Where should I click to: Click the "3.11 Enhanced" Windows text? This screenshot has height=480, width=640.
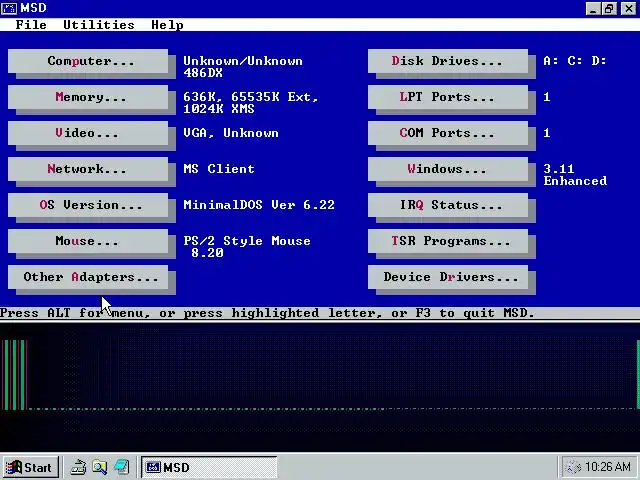575,175
